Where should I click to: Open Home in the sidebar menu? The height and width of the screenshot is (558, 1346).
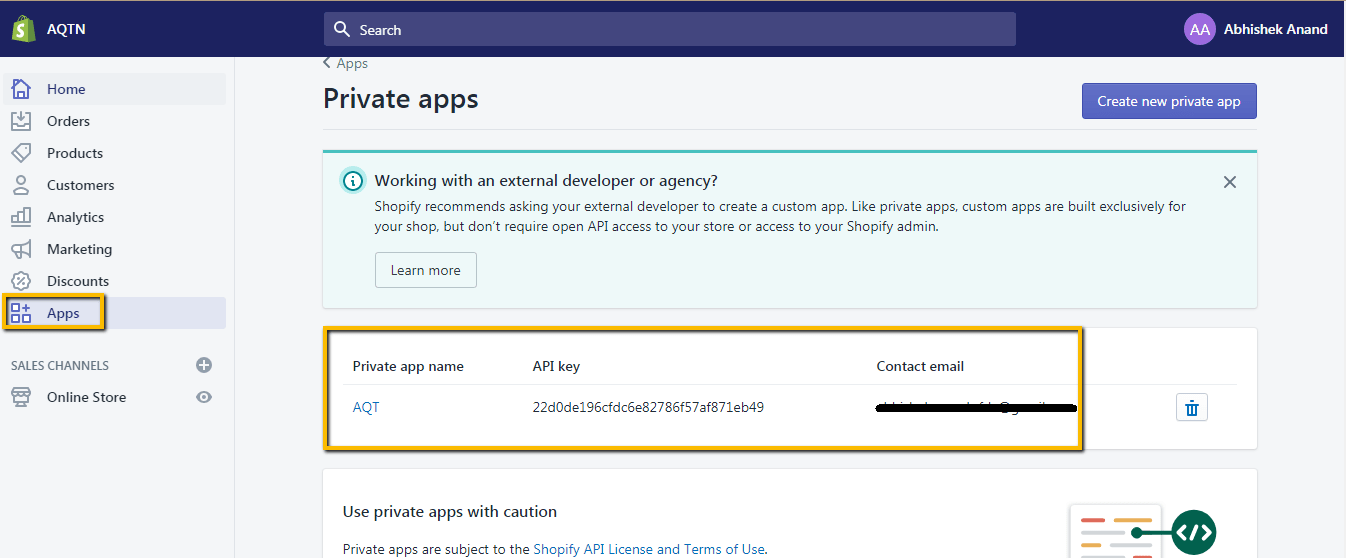click(115, 89)
